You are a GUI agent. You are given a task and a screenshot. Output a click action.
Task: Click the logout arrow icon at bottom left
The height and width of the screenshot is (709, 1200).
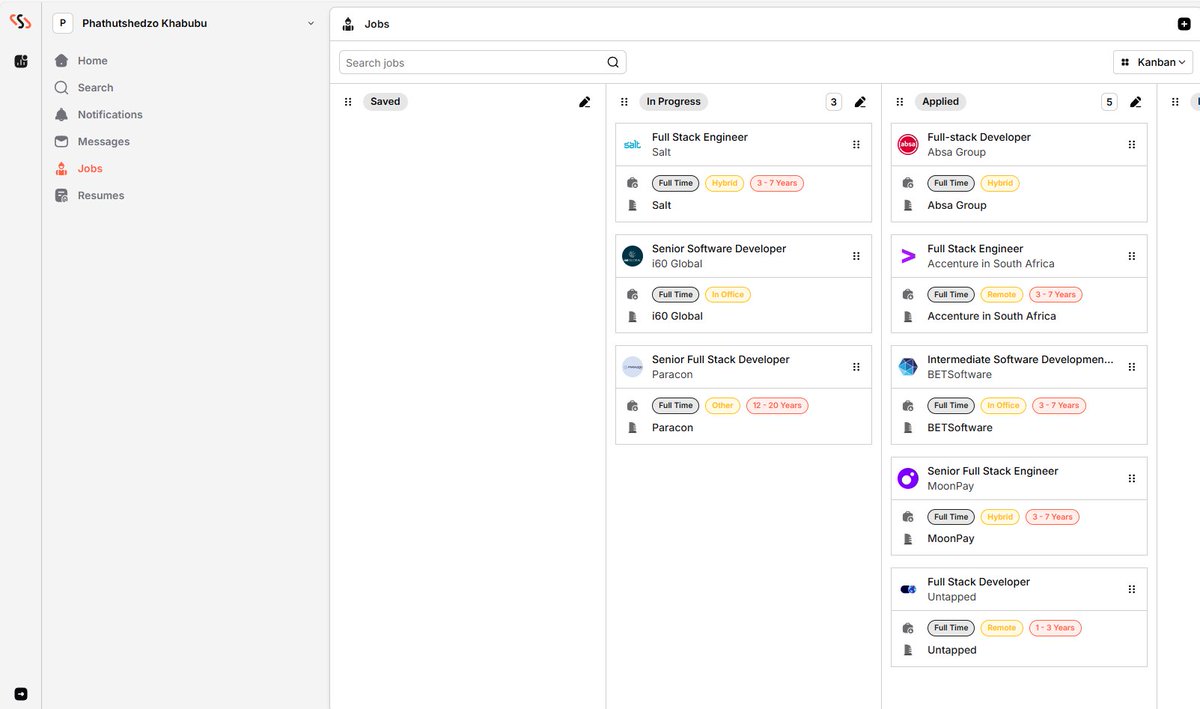coord(21,693)
